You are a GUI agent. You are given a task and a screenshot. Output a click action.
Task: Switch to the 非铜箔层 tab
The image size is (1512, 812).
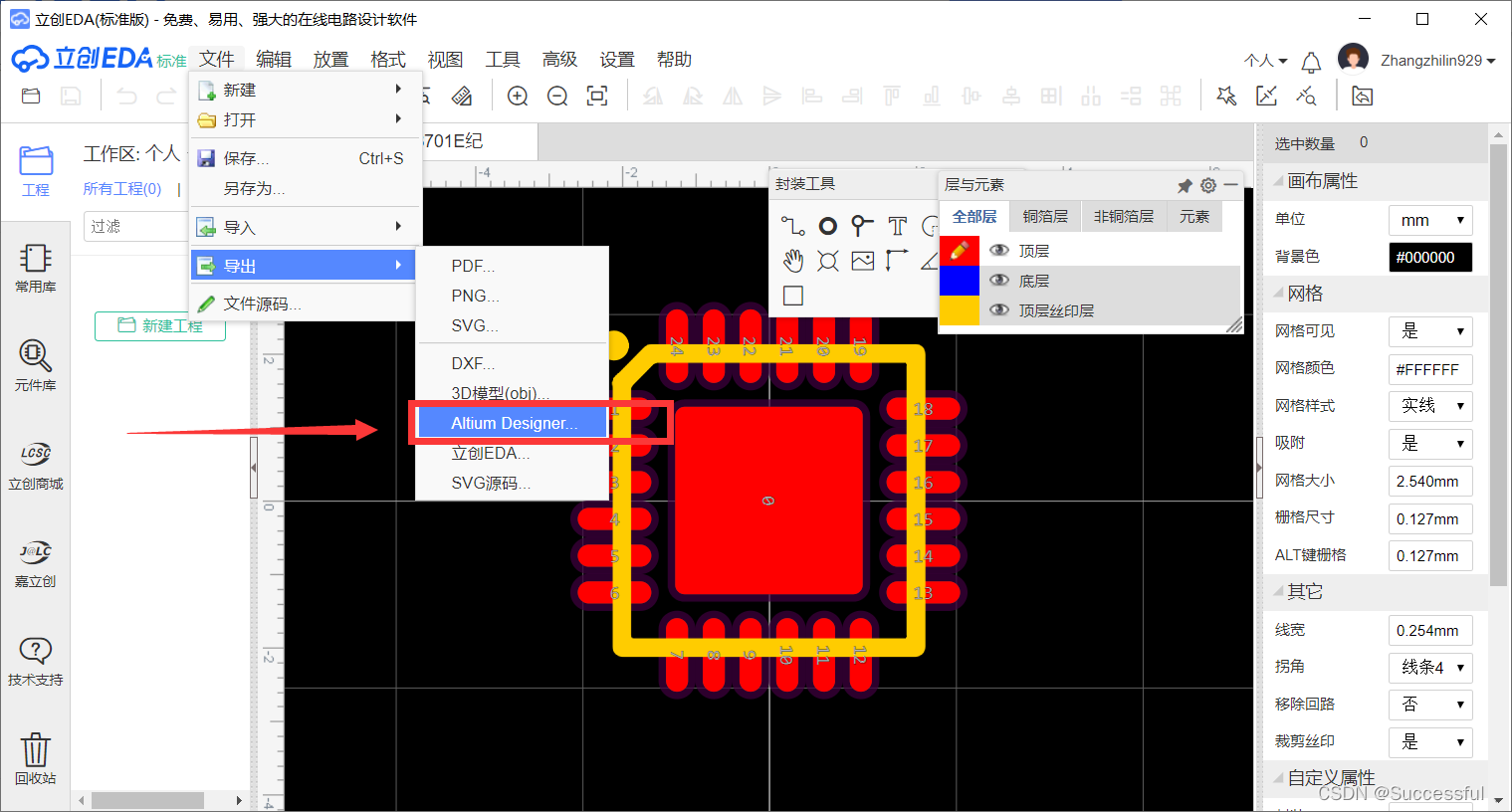[1124, 216]
